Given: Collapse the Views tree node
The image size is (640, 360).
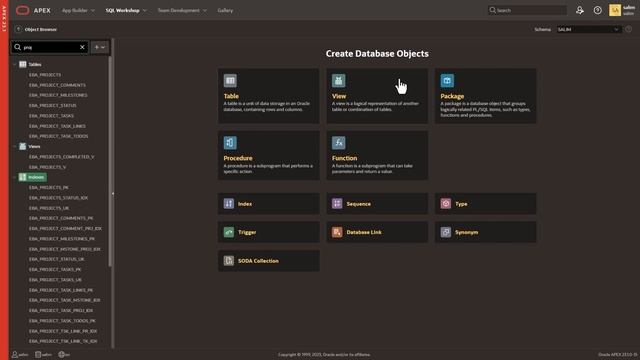Looking at the screenshot, I should click(x=15, y=146).
